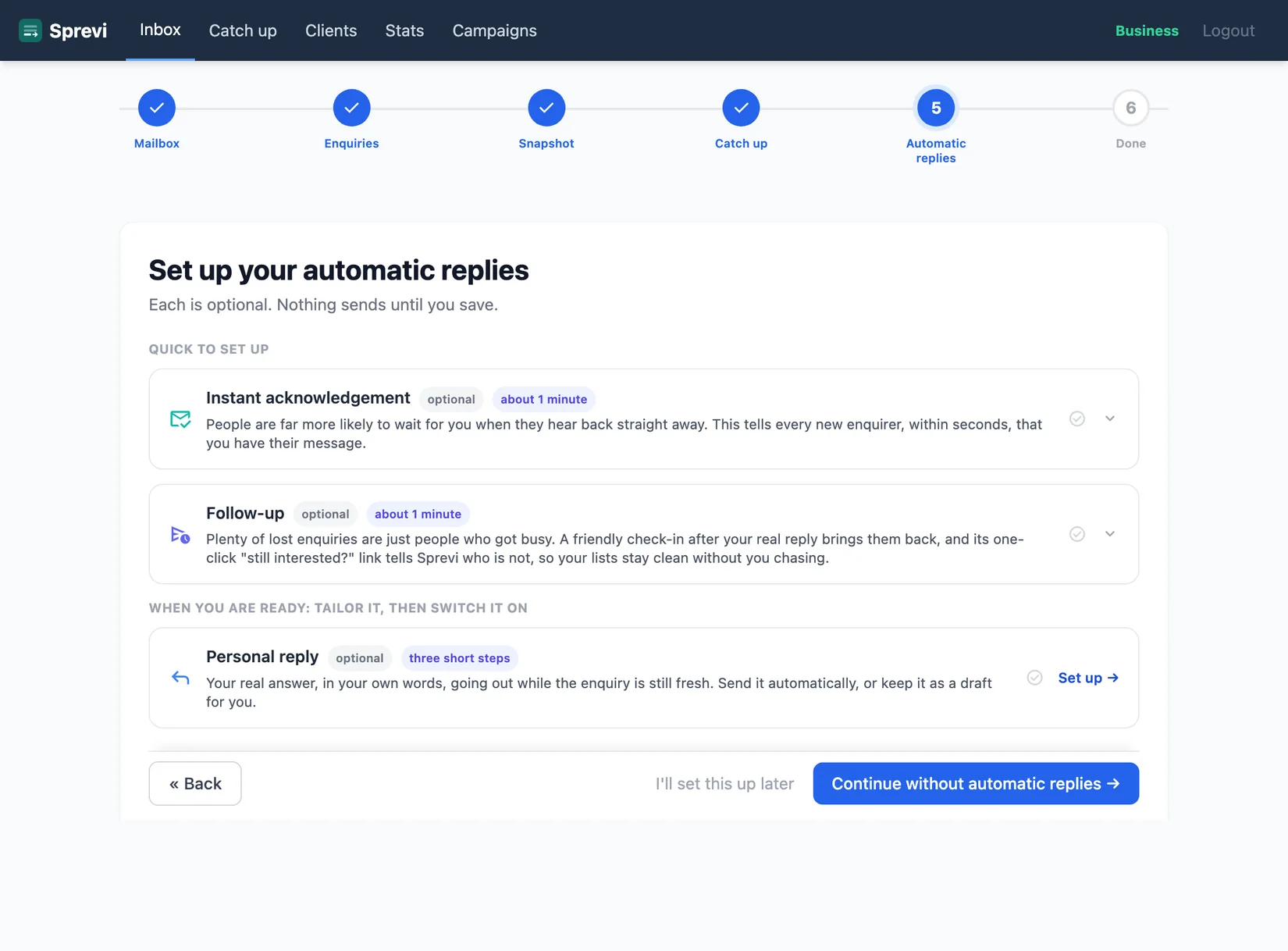Click the 'QUICK TO SET UP' section label

[209, 349]
